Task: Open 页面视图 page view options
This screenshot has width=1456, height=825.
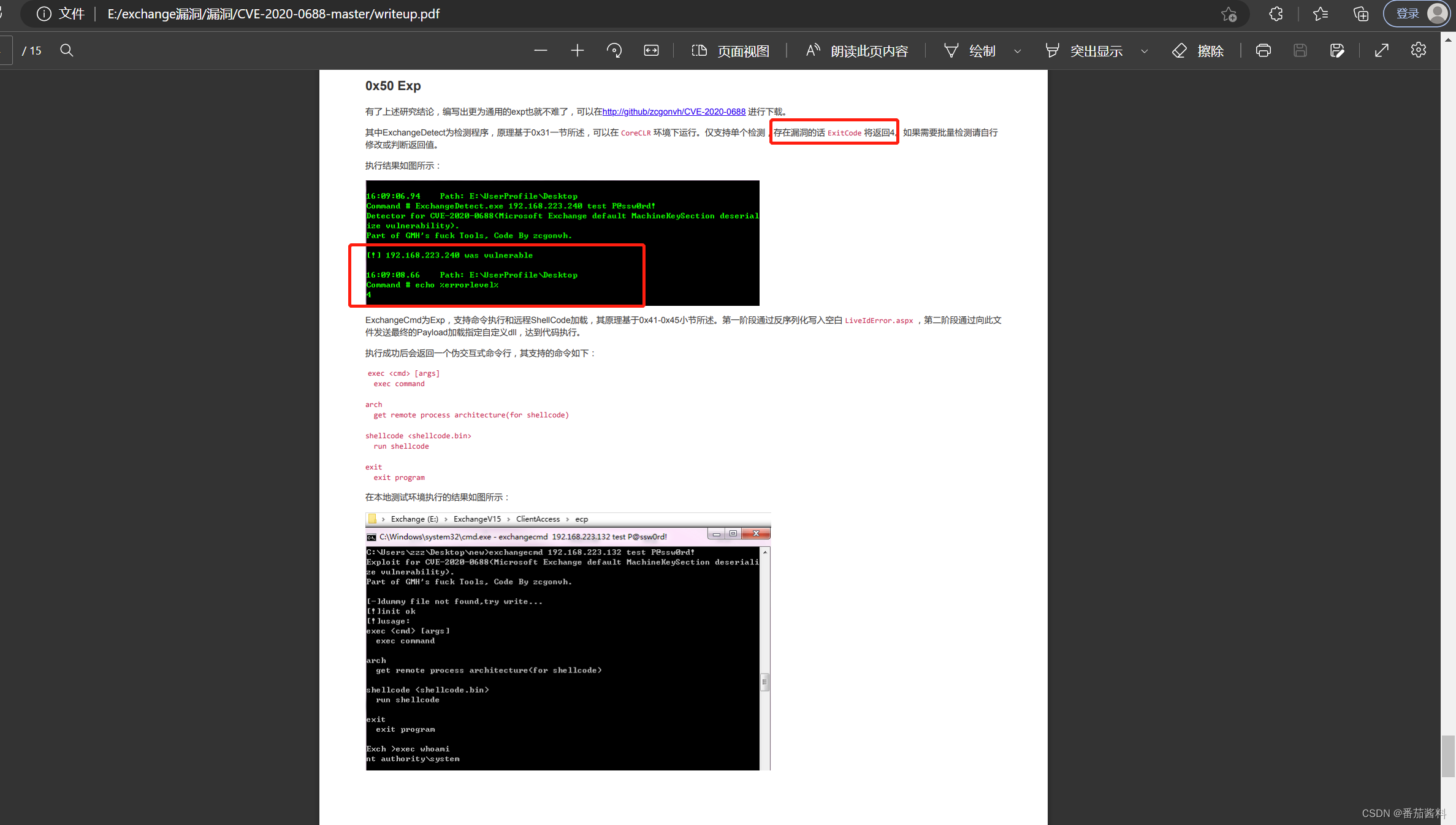Action: [x=730, y=51]
